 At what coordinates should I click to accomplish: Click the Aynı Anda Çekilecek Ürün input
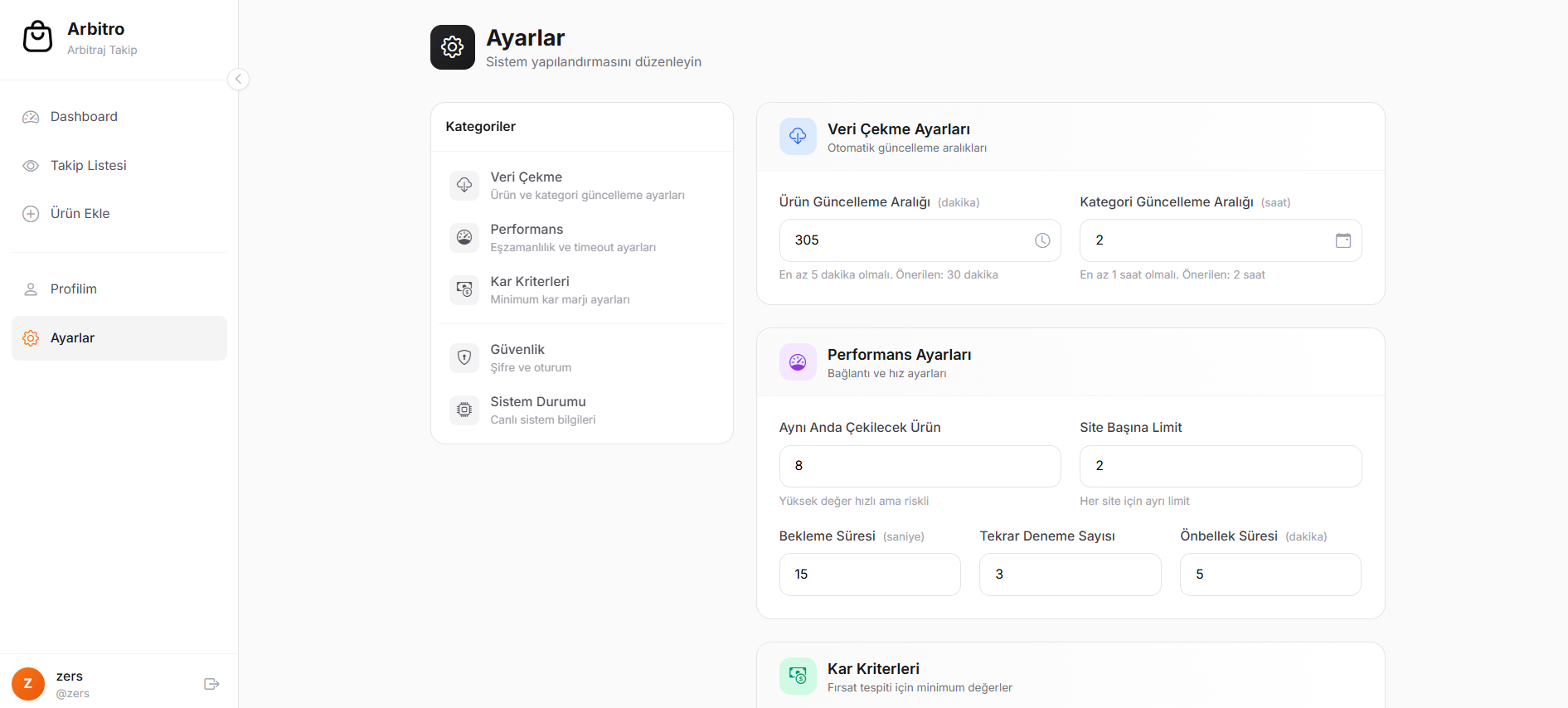(x=920, y=466)
